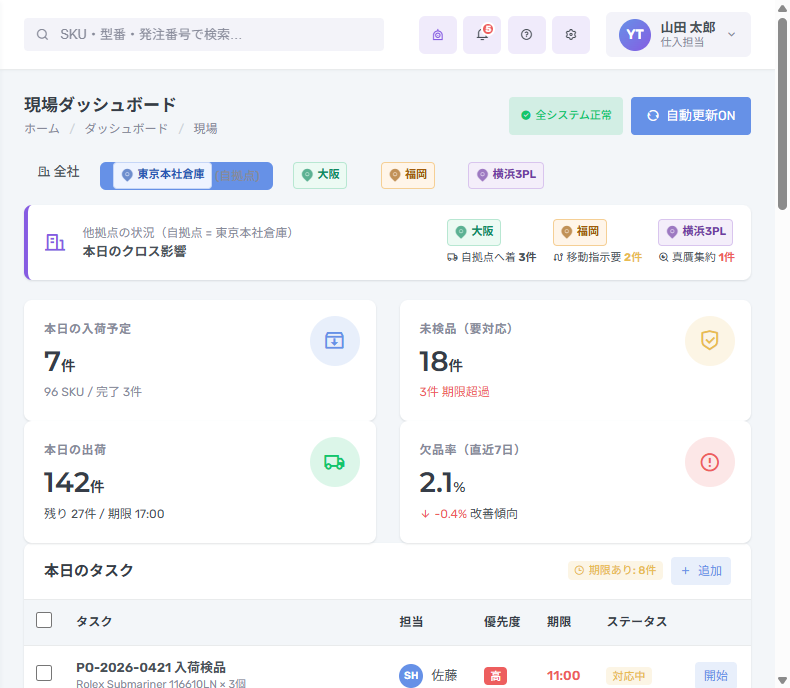Click the SH avatar for 佐藤
The height and width of the screenshot is (688, 790).
coord(411,675)
